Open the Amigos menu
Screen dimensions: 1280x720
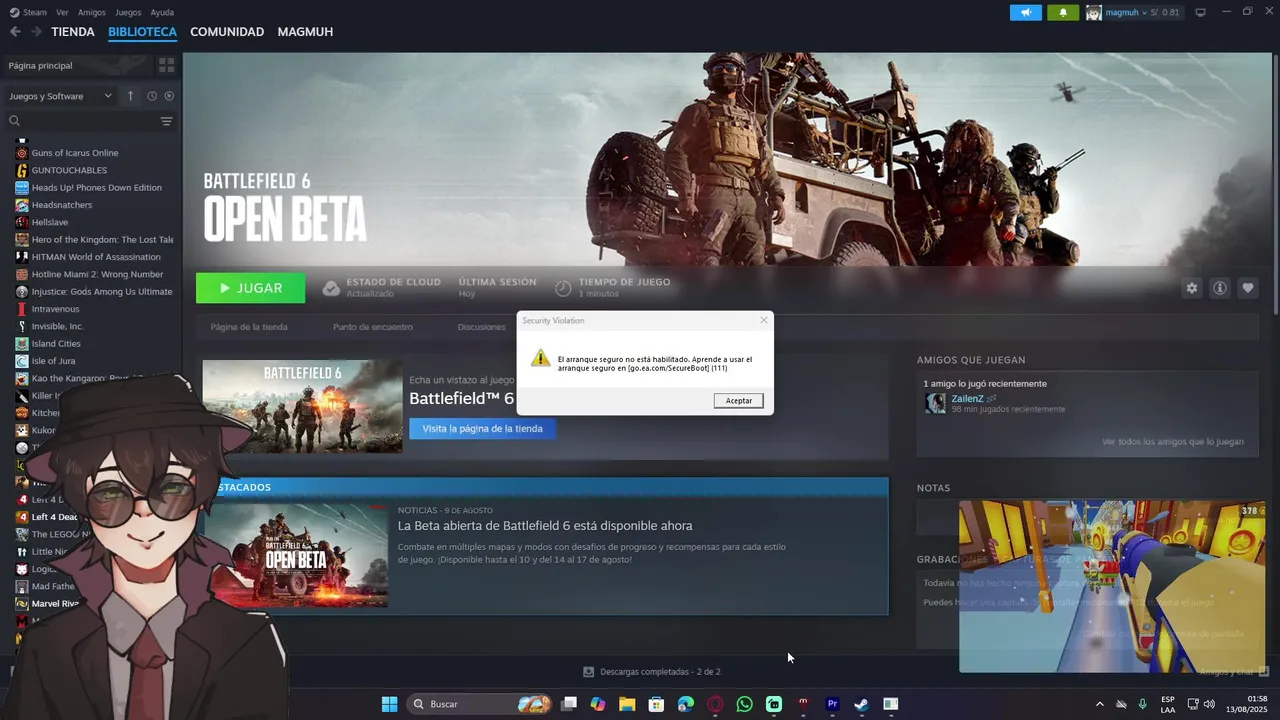point(92,12)
